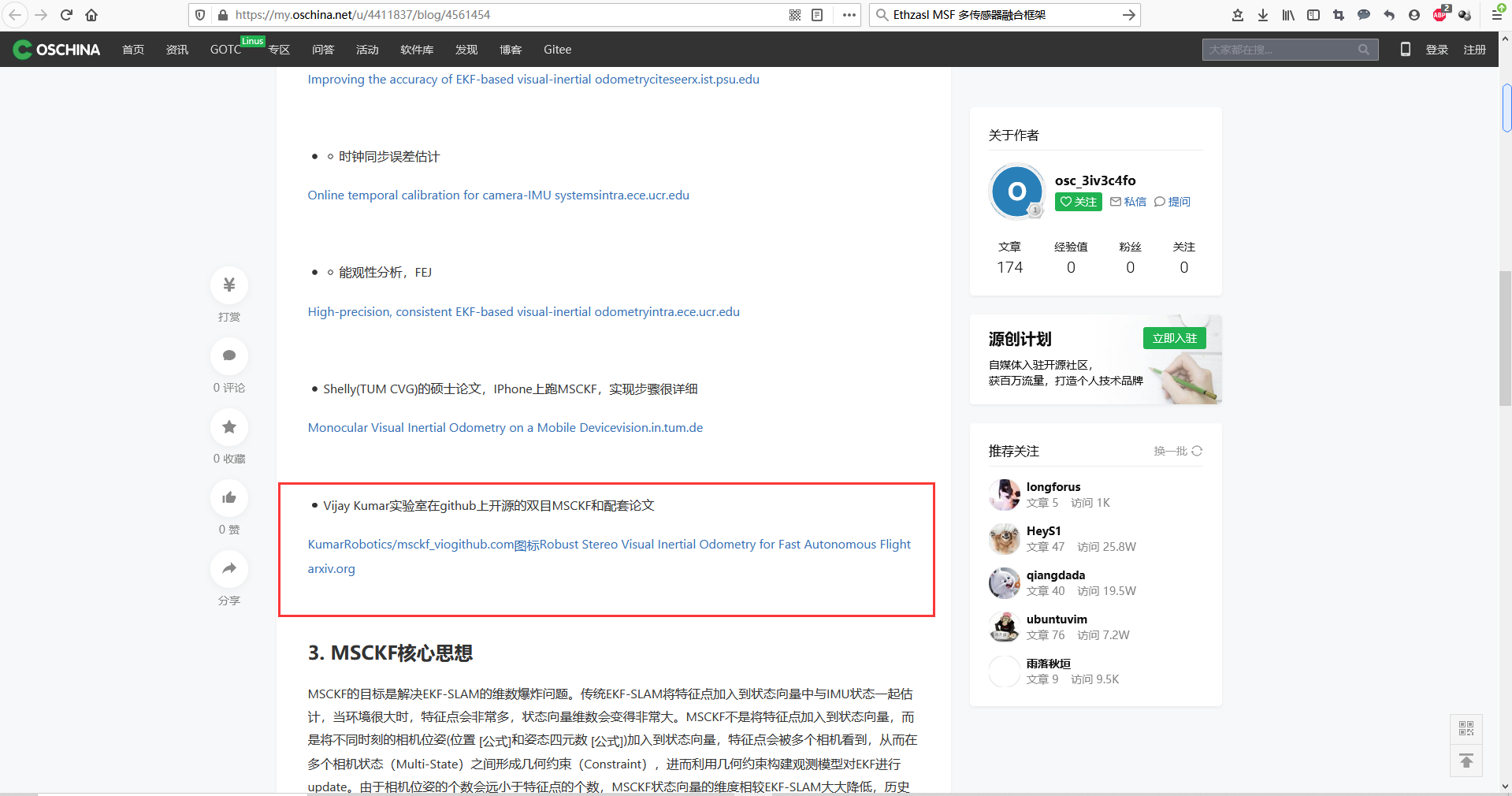Switch to the 博客 navigation section

click(x=511, y=49)
